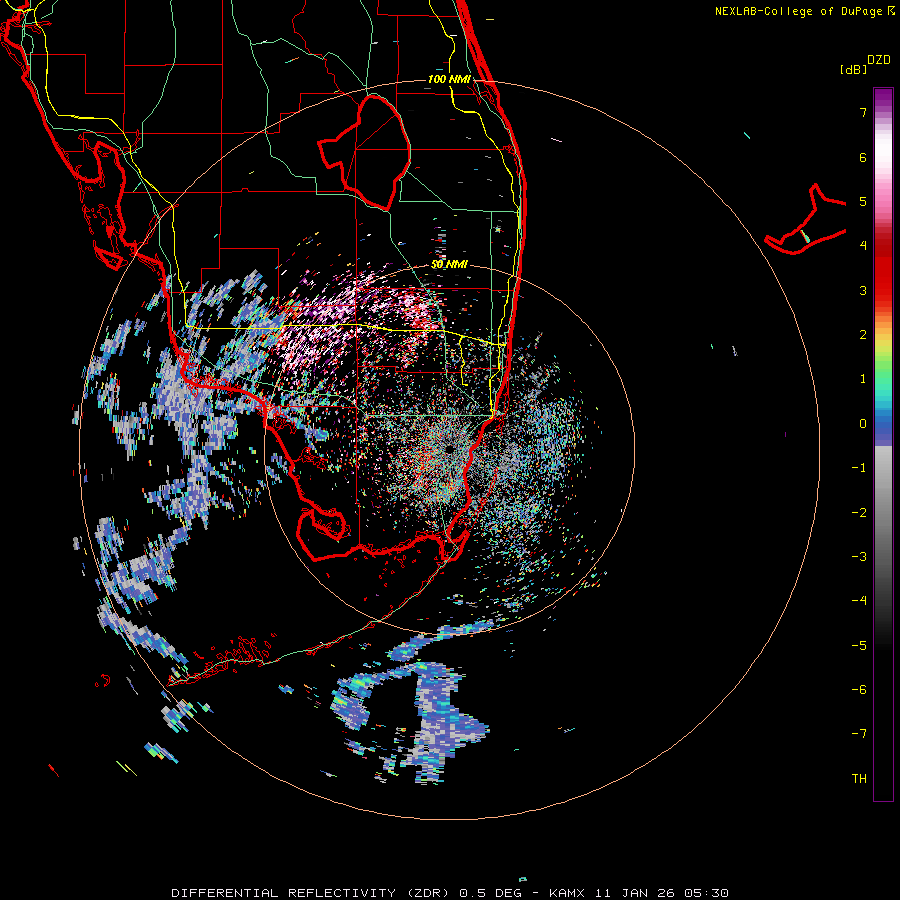This screenshot has height=900, width=900.
Task: Click the [dB] units label
Action: [x=853, y=70]
